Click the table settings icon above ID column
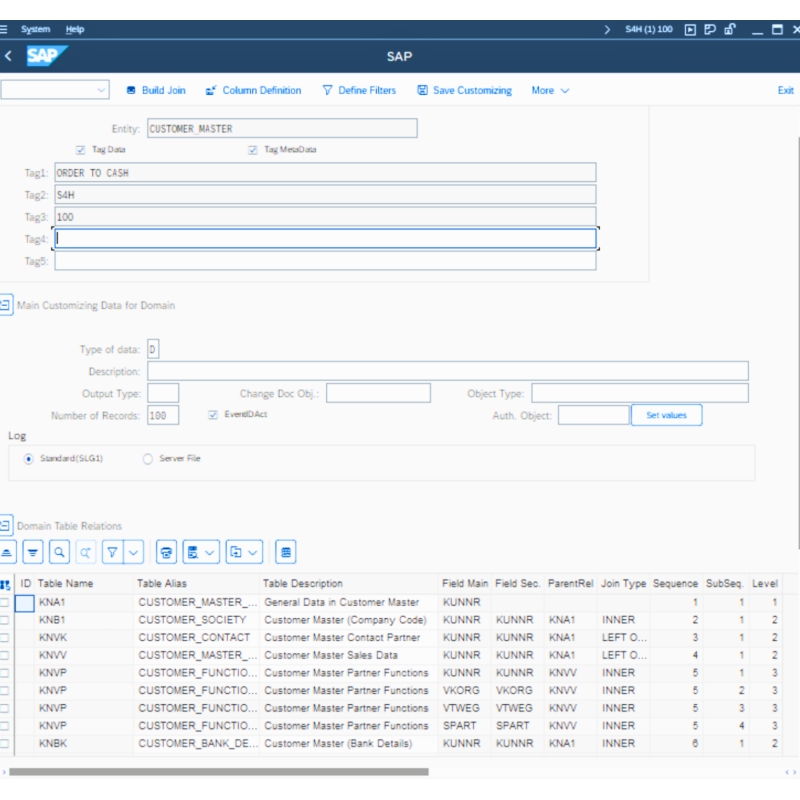Screen dimensions: 800x800 pos(6,584)
